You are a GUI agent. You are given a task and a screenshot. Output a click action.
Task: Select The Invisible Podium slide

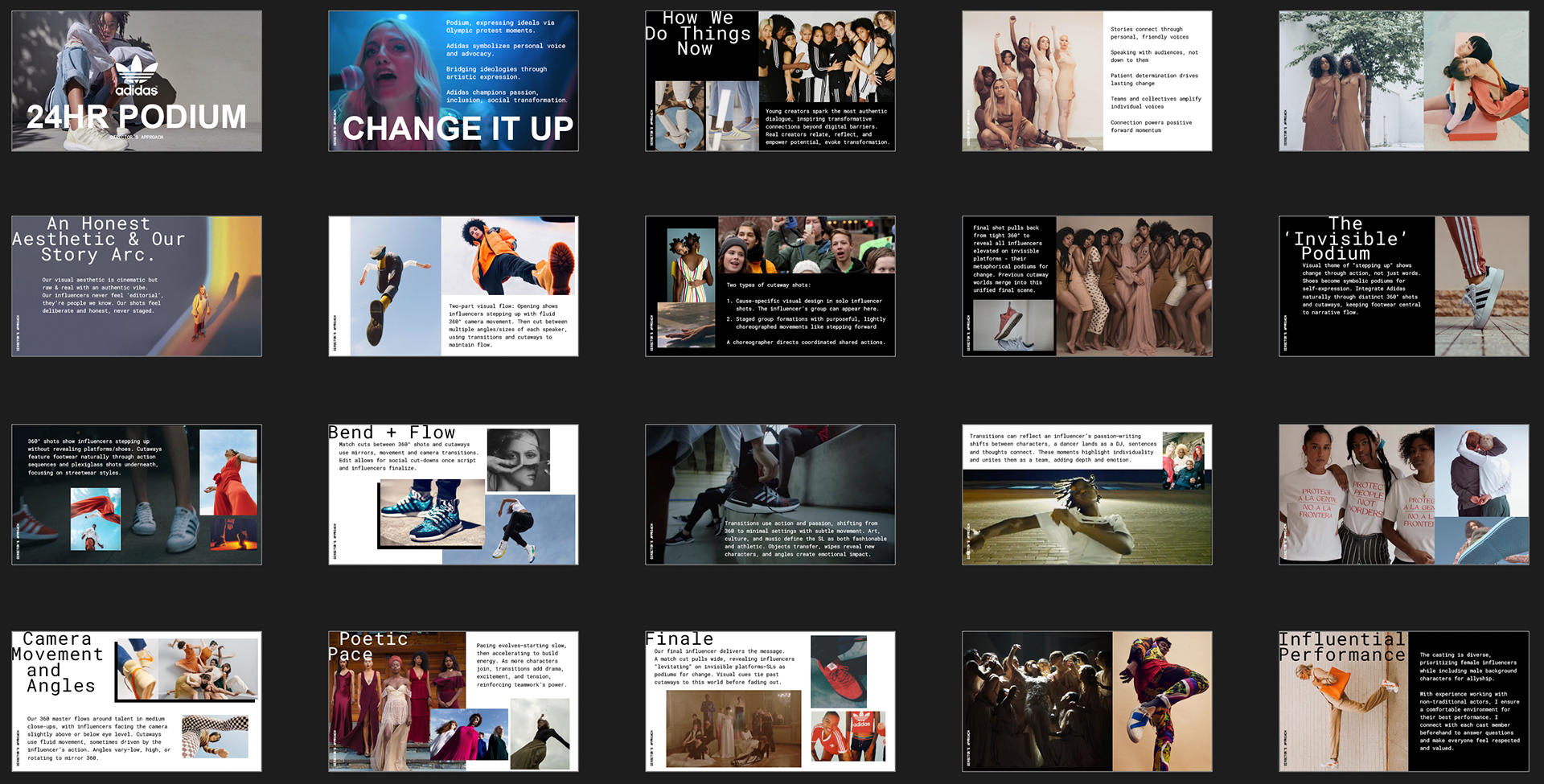(x=1404, y=286)
